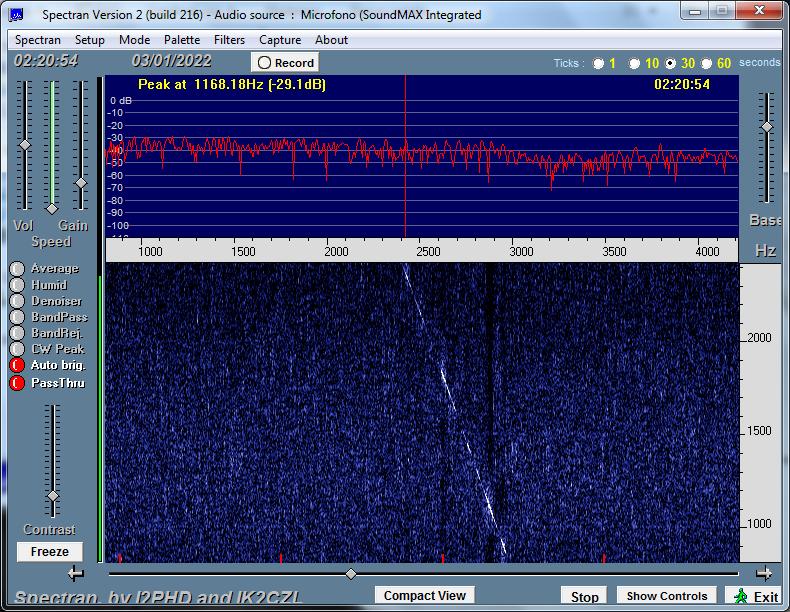Click the right arrow beside the scroll bar
Screen dimensions: 790x612
pyautogui.click(x=764, y=573)
